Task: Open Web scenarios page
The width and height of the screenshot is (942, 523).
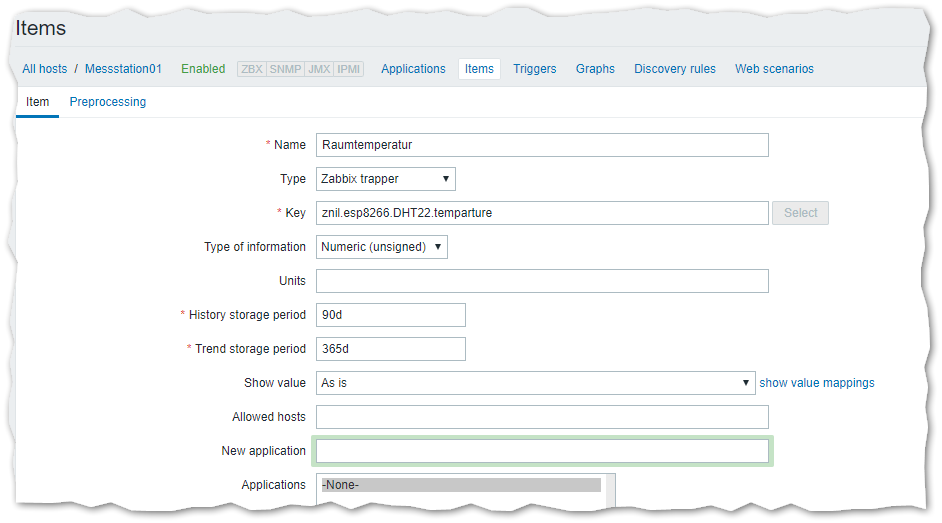Action: click(774, 69)
